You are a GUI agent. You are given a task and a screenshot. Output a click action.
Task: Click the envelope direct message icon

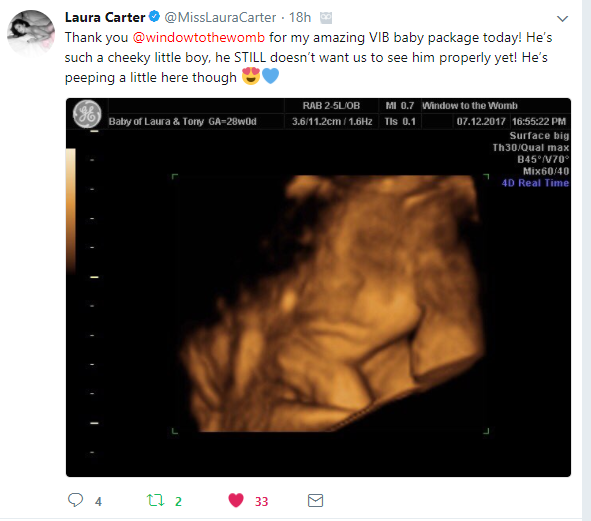(x=315, y=501)
